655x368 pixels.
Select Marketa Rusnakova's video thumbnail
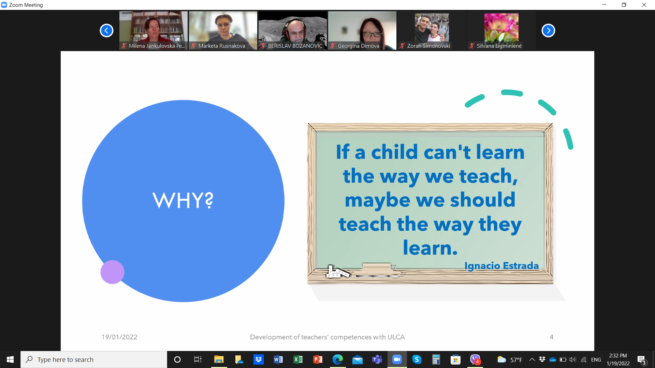tap(223, 30)
